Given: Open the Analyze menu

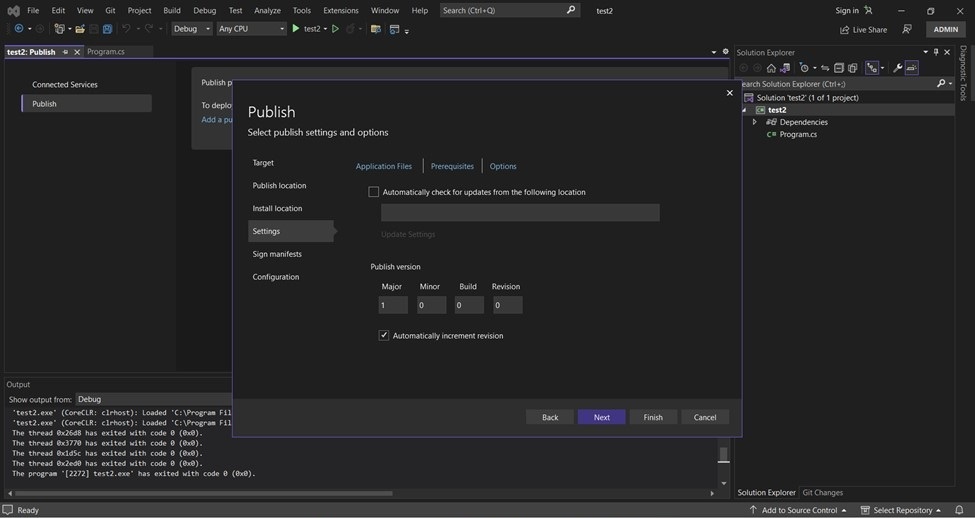Looking at the screenshot, I should tap(267, 10).
